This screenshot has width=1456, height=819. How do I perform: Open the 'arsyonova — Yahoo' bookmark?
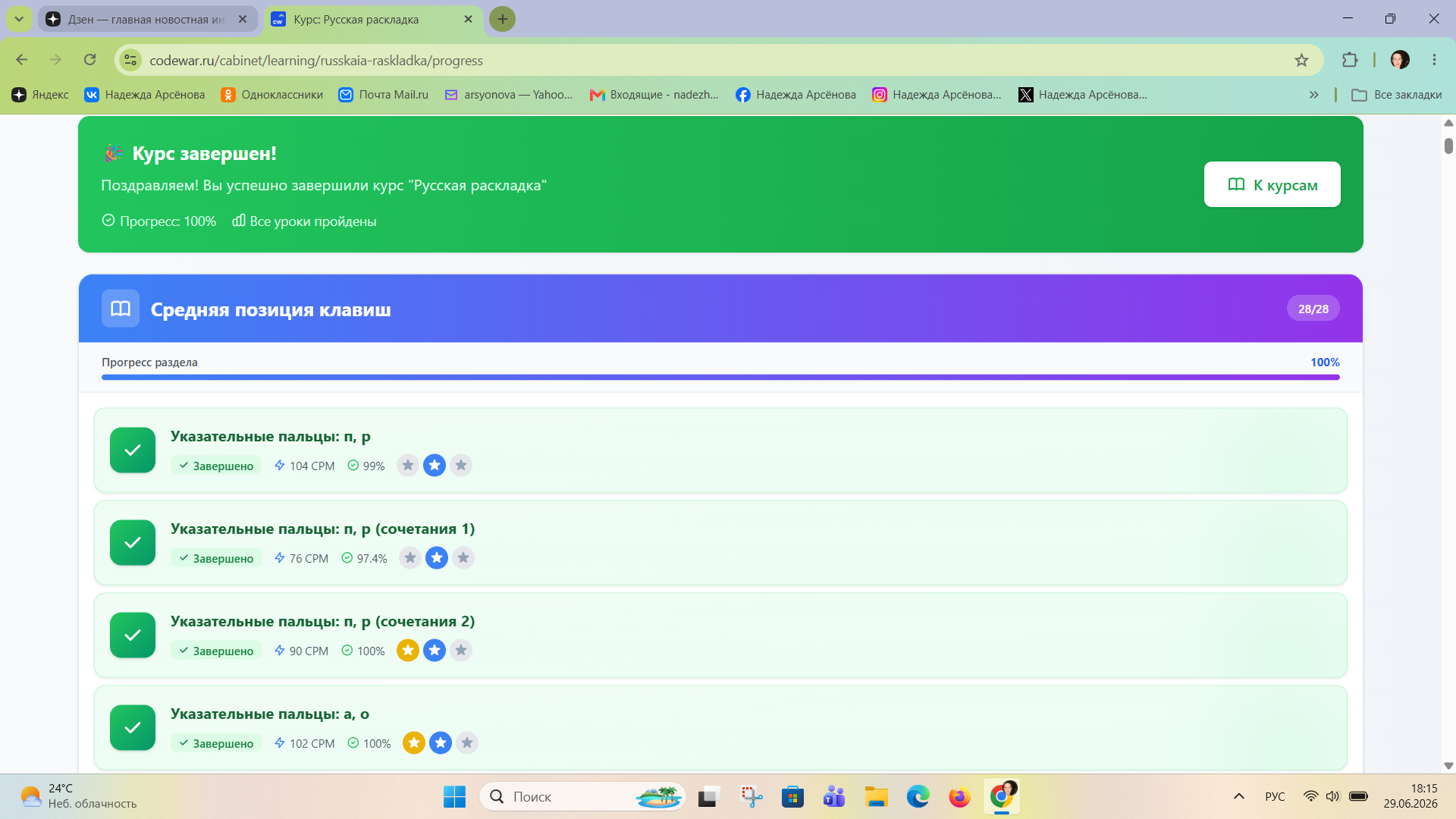(509, 95)
